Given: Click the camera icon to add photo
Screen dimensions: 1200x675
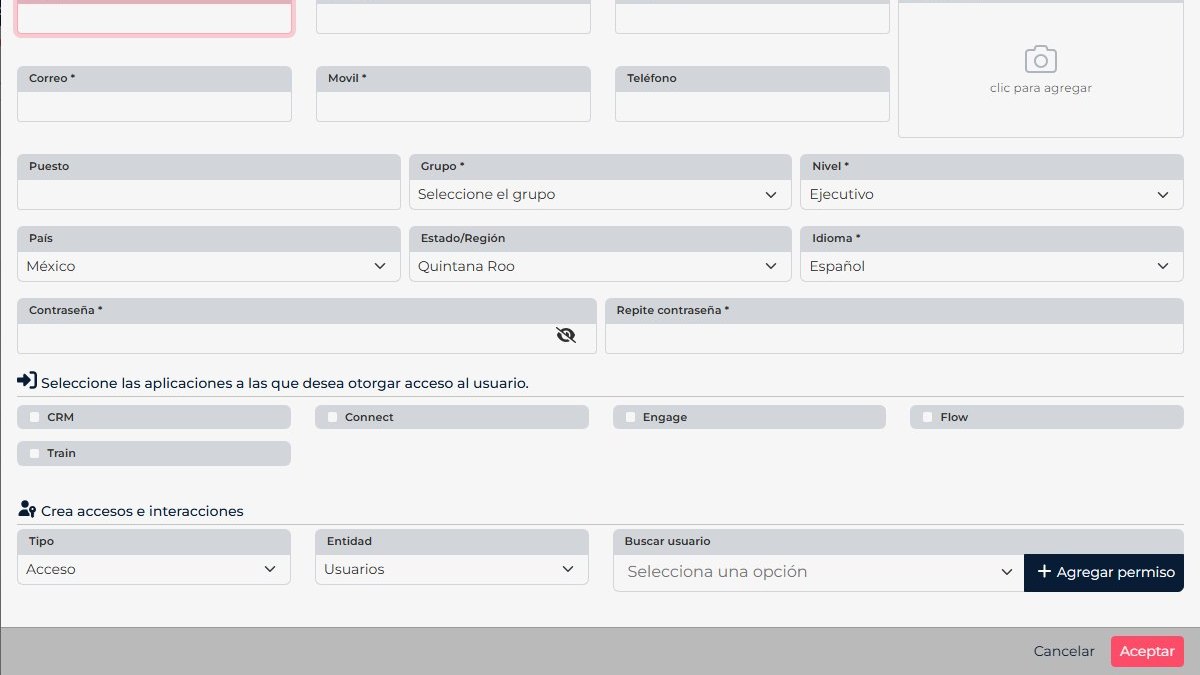Looking at the screenshot, I should point(1041,59).
